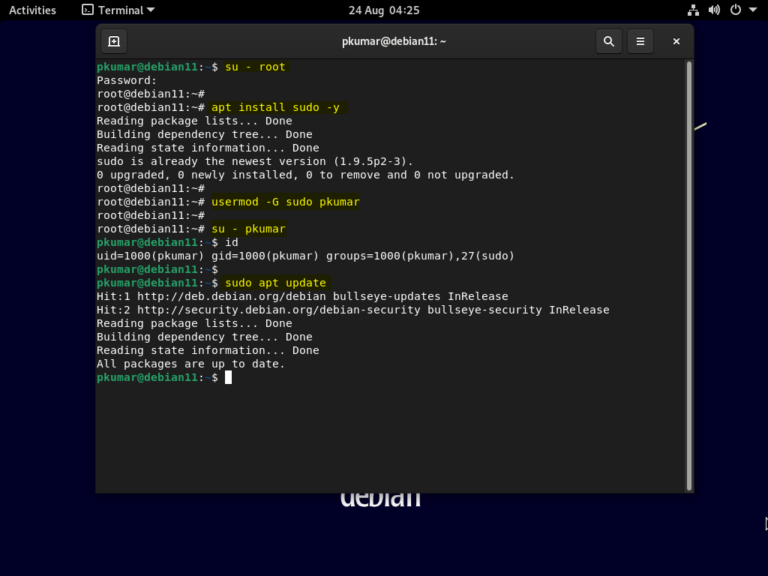Open the clock and calendar panel
Image resolution: width=768 pixels, height=576 pixels.
384,10
